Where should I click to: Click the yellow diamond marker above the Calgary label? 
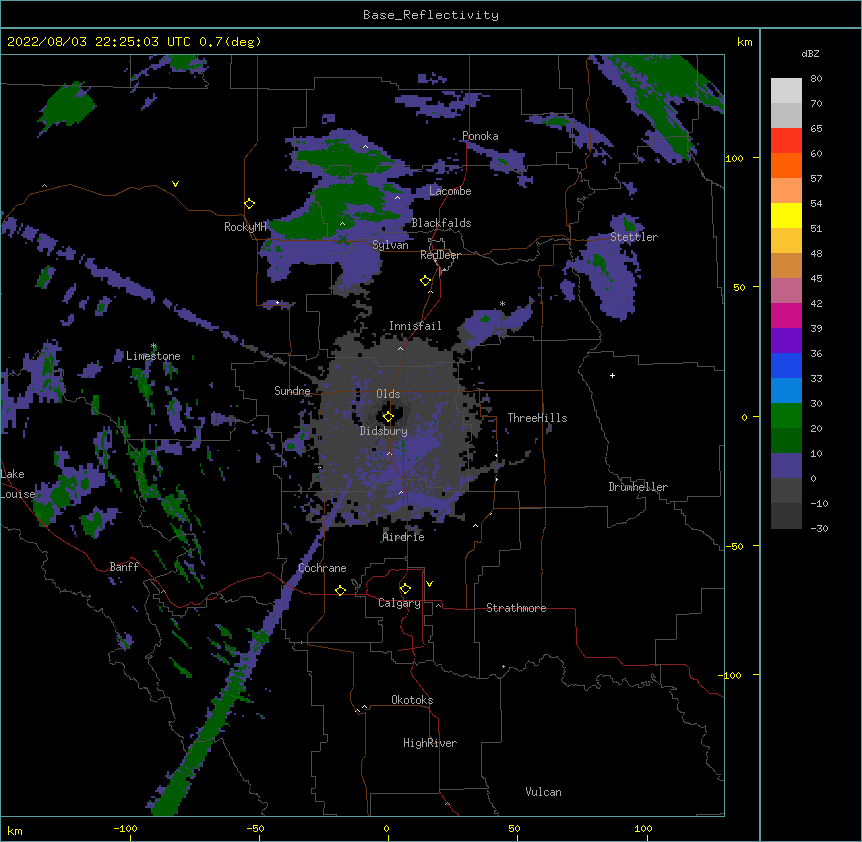click(x=405, y=589)
